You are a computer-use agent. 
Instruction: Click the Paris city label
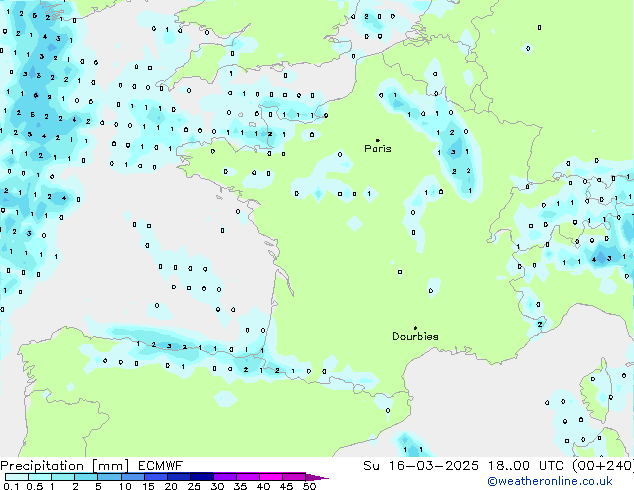pyautogui.click(x=378, y=149)
